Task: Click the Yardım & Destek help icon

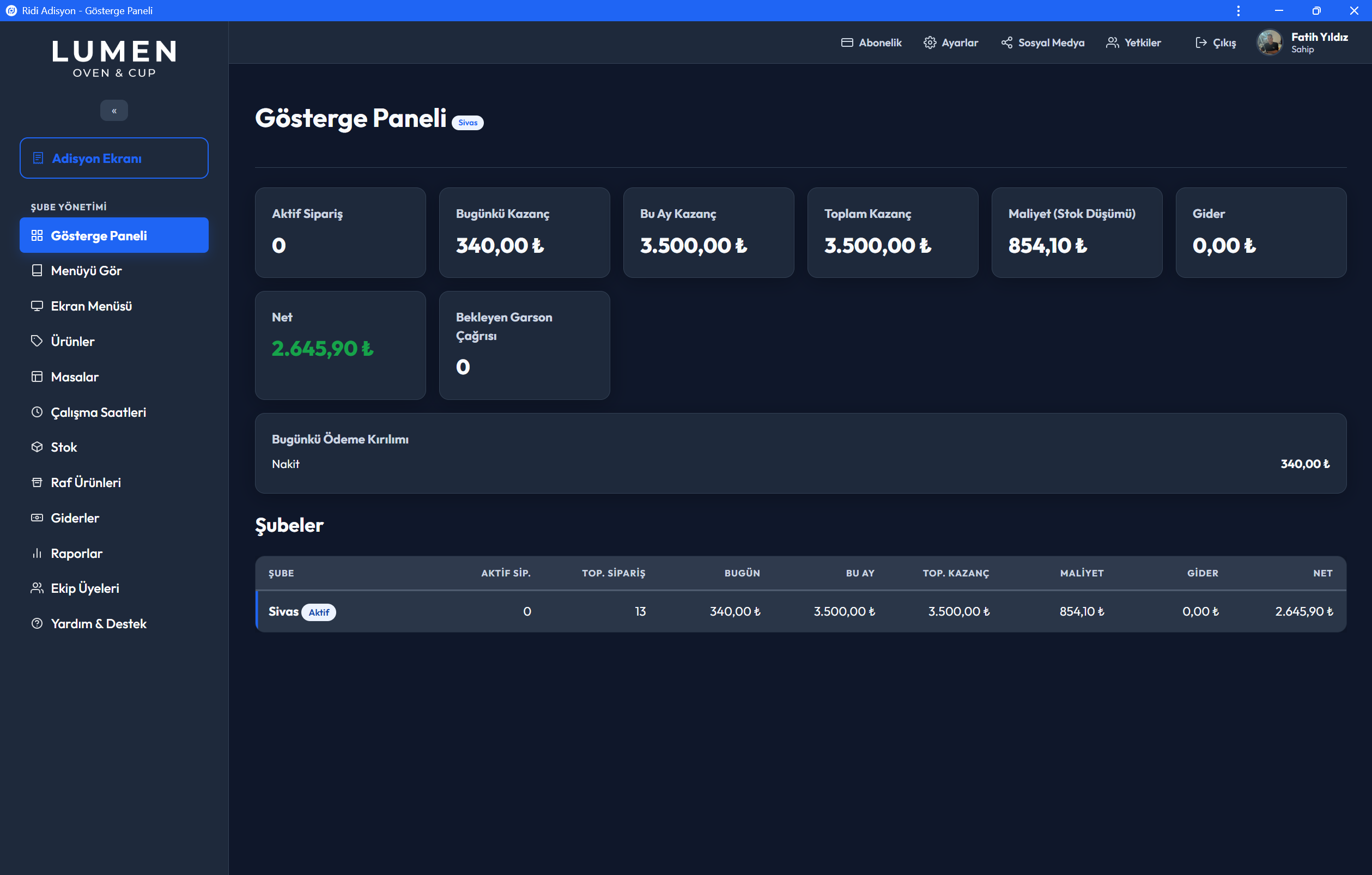Action: coord(37,624)
